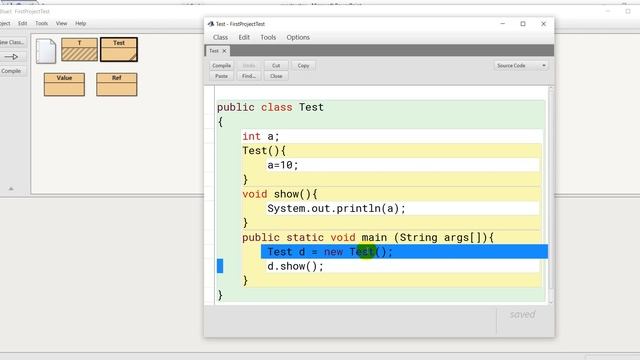
Task: Click the BlueJ icon in editor title bar
Action: pyautogui.click(x=211, y=24)
